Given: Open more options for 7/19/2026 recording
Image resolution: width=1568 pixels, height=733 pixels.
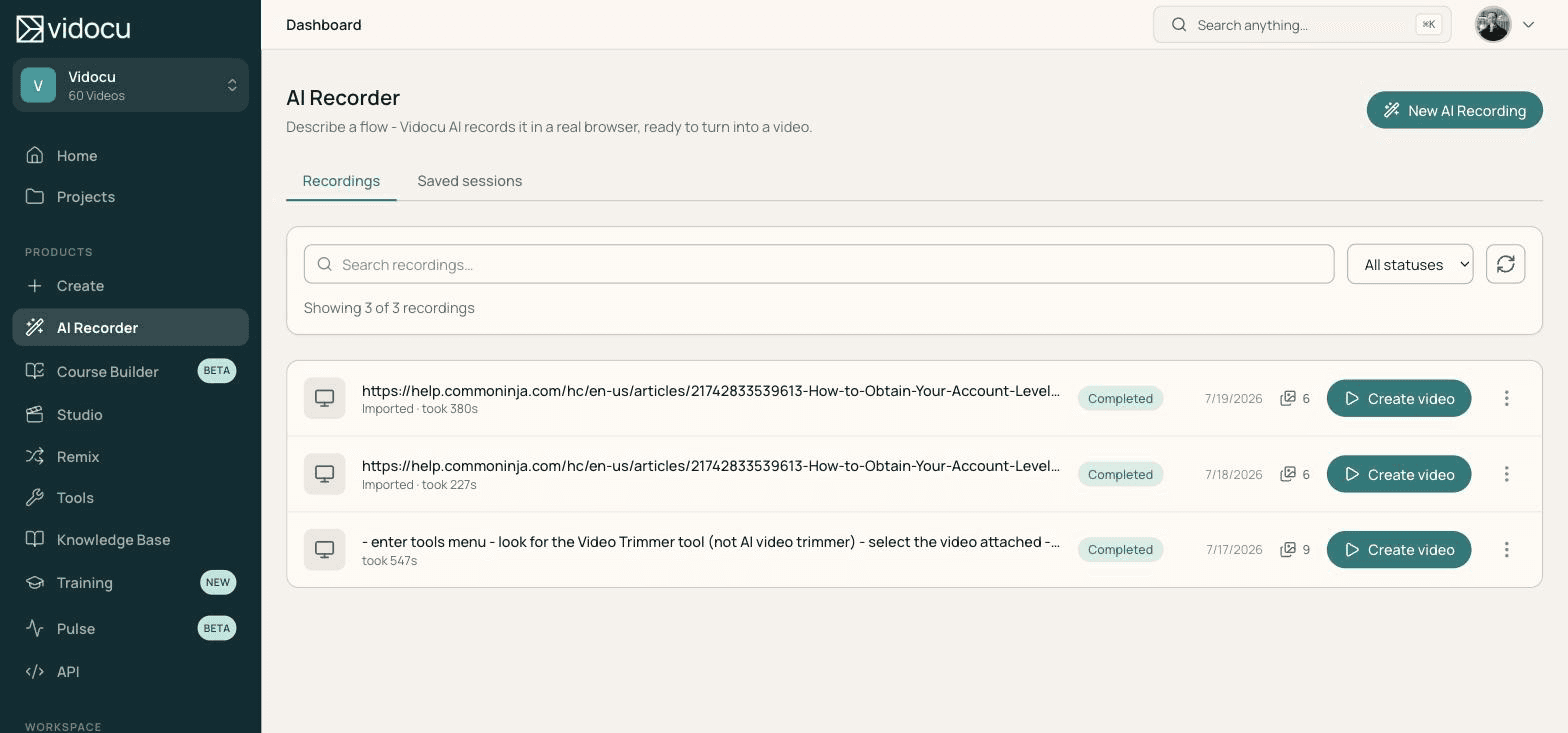Looking at the screenshot, I should click(1506, 398).
